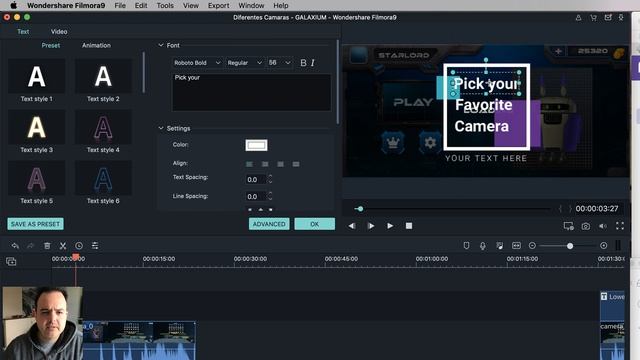Adjust the Text Spacing stepper arrows
The image size is (640, 360).
[270, 179]
